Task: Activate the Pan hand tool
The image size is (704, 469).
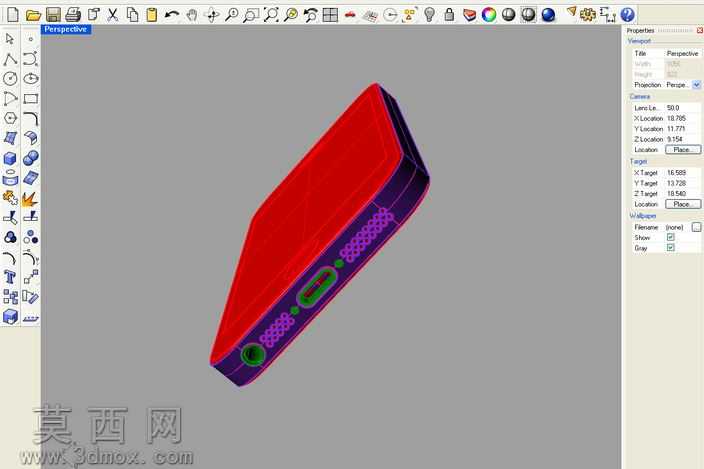Action: point(192,15)
